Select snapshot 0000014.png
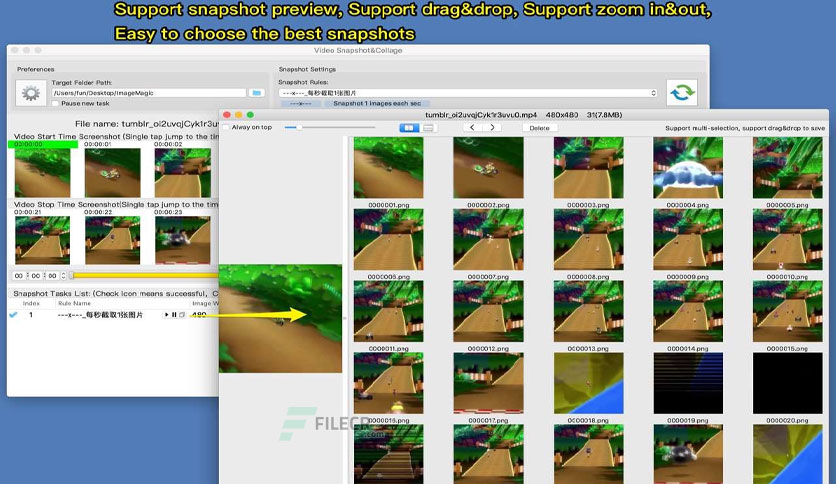Image resolution: width=836 pixels, height=484 pixels. pos(688,311)
